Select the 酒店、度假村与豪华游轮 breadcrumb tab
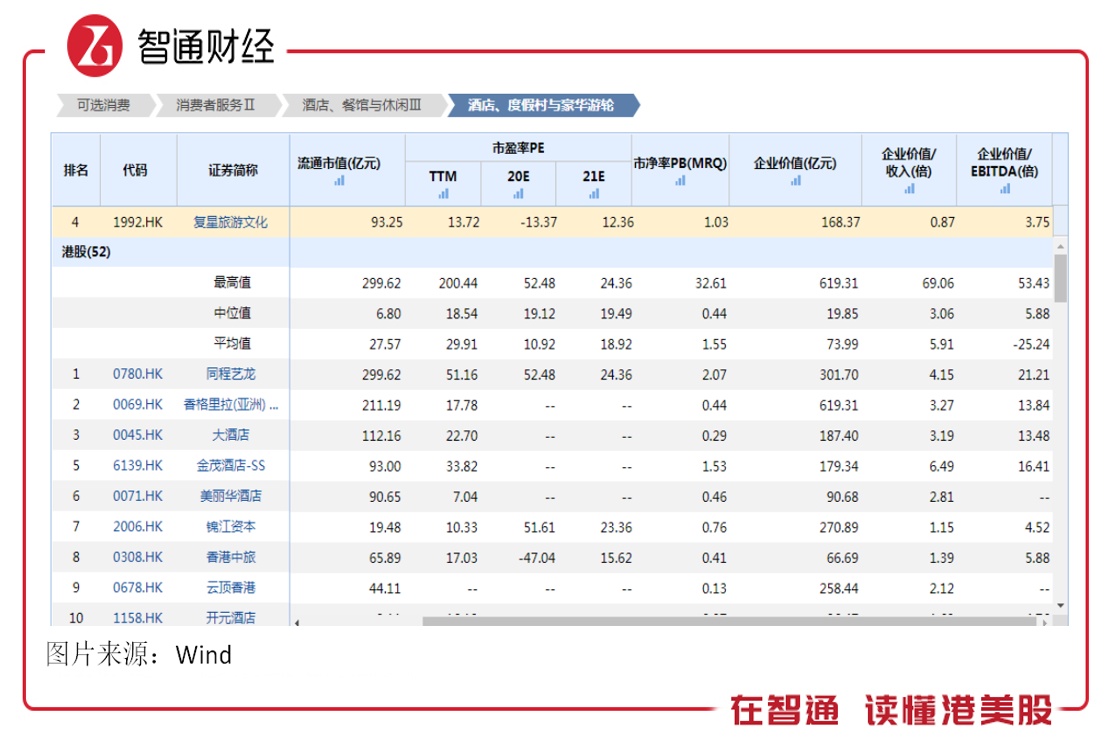Viewport: 1108px width, 756px height. (x=541, y=105)
